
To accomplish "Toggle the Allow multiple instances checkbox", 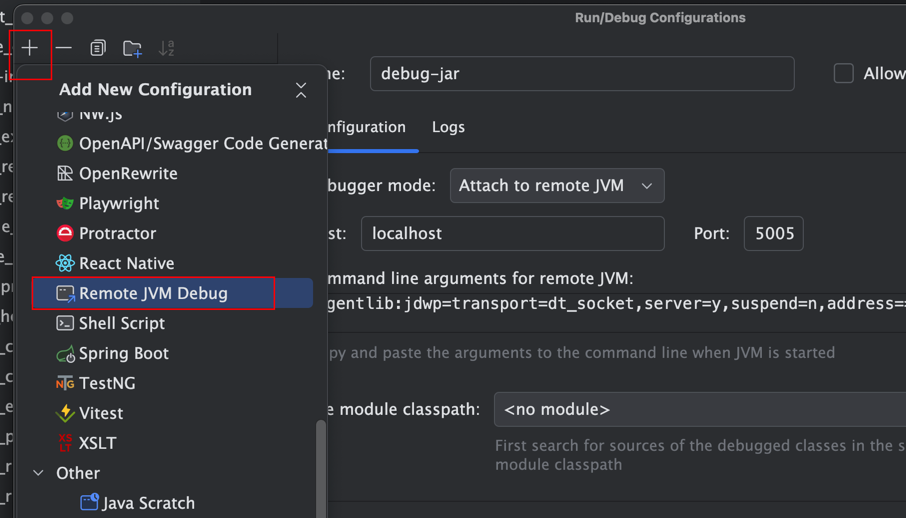I will coord(844,73).
